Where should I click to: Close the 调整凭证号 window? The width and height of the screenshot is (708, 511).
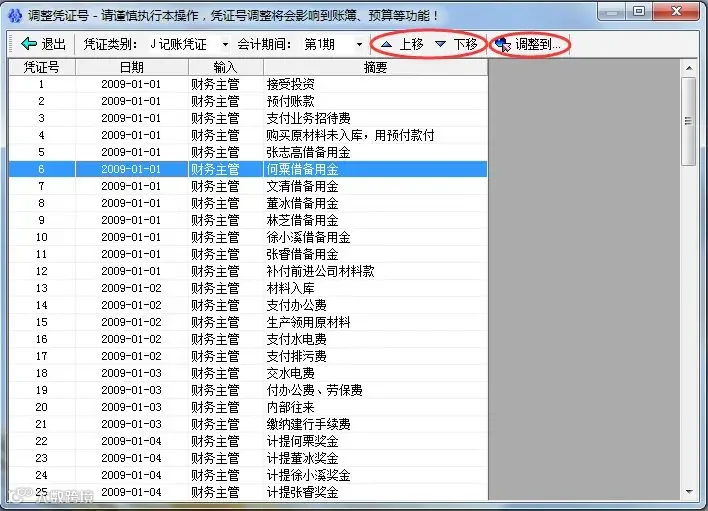coord(676,12)
